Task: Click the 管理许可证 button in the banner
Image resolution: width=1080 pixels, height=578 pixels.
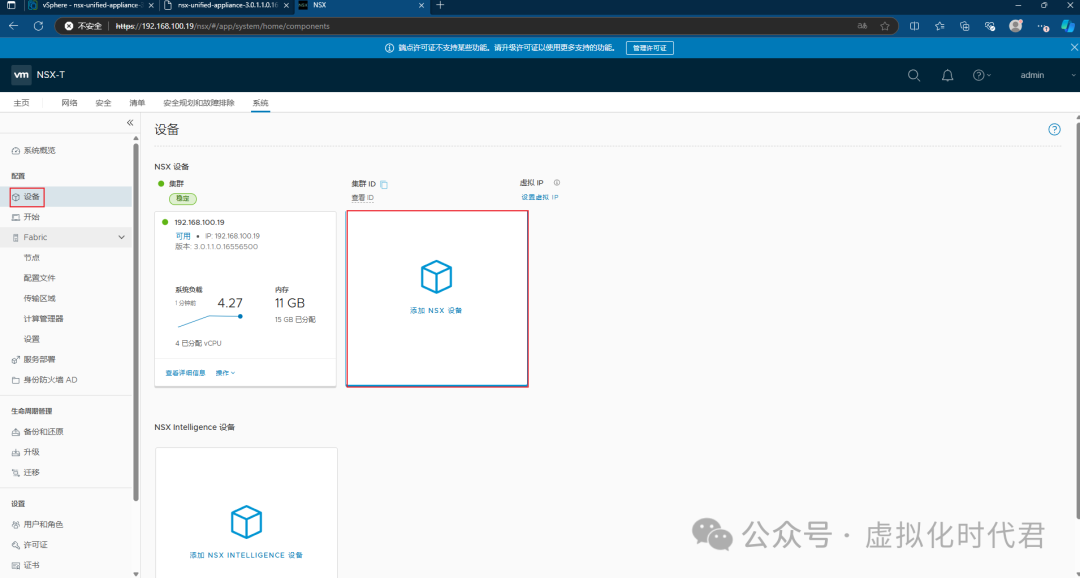Action: tap(650, 48)
